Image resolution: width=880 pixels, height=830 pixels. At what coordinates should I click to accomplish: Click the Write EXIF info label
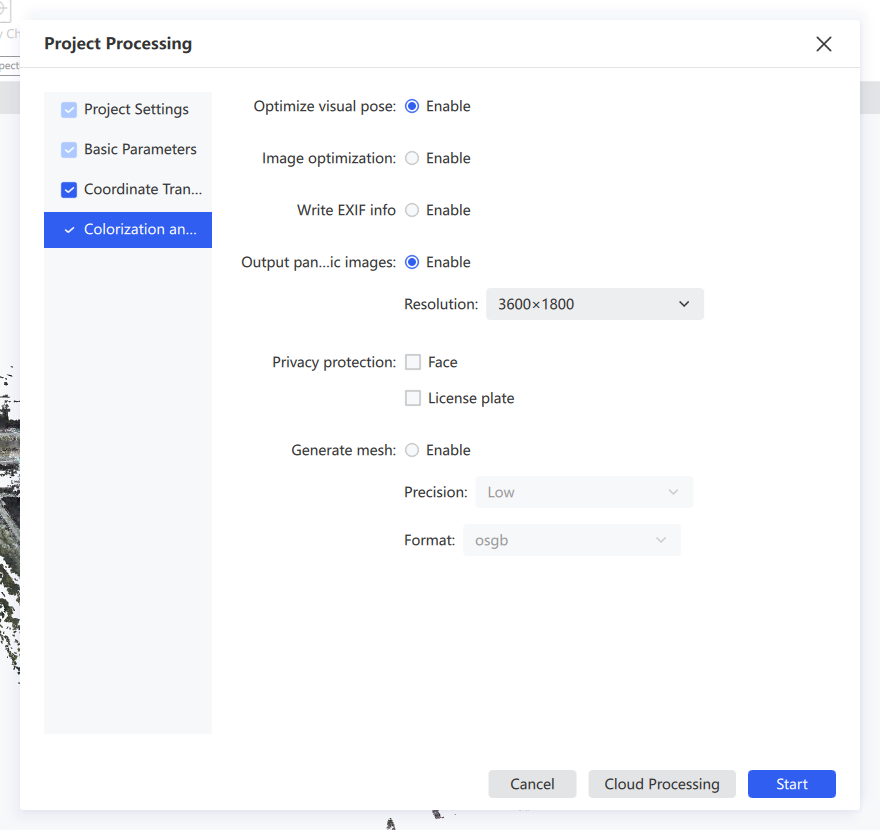pyautogui.click(x=346, y=210)
